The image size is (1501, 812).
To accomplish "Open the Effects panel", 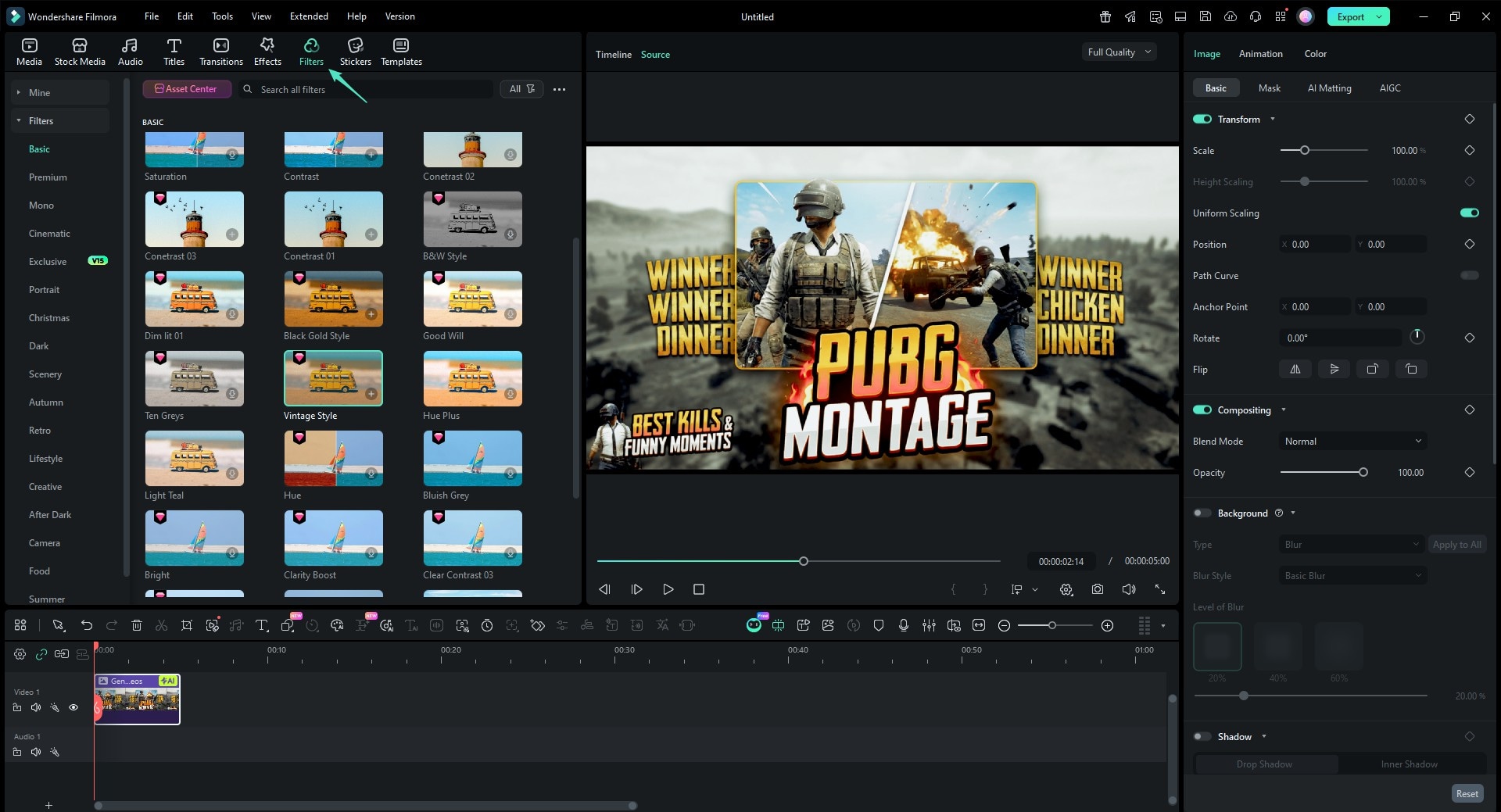I will 267,50.
